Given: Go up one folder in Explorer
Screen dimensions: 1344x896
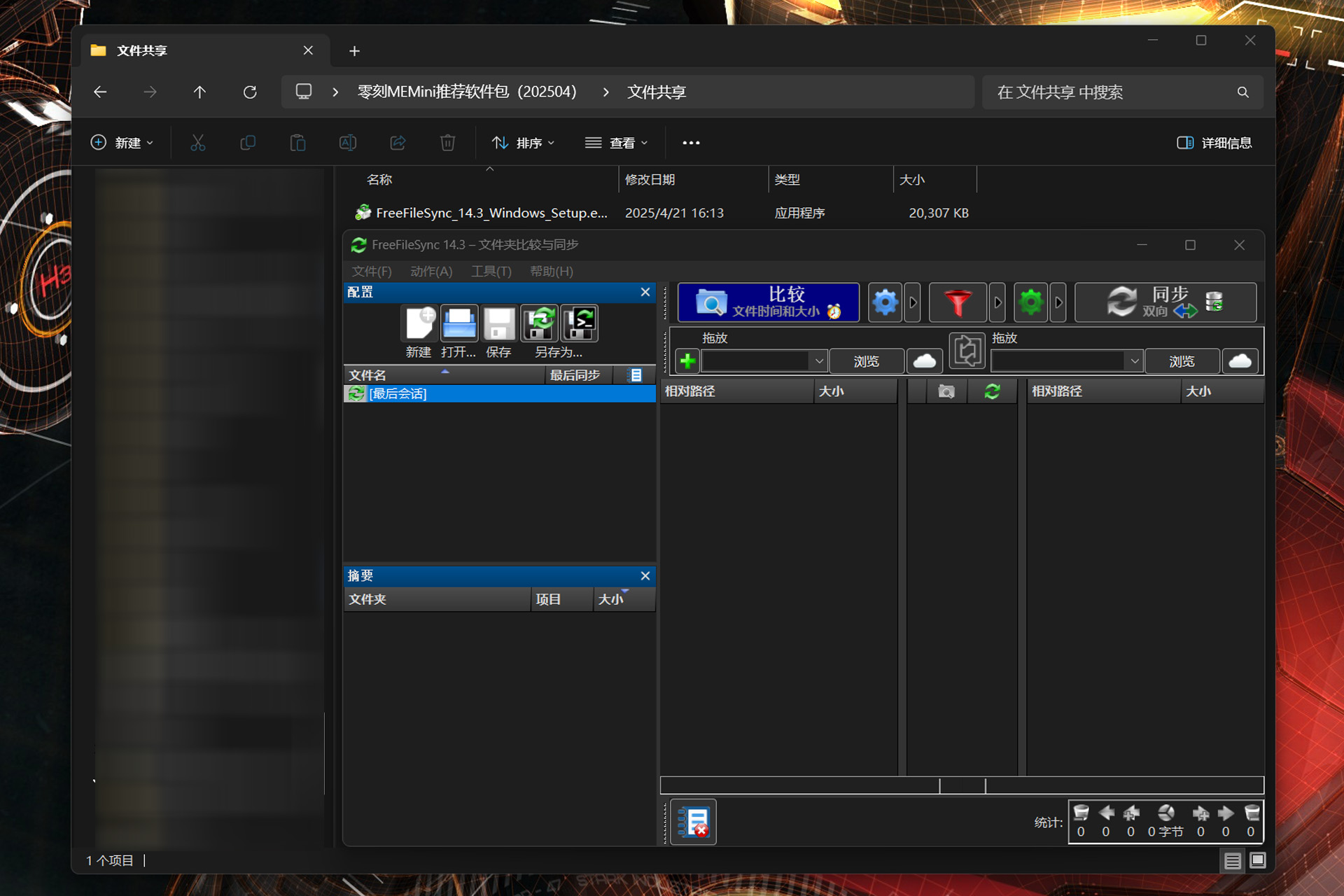Looking at the screenshot, I should (x=199, y=92).
